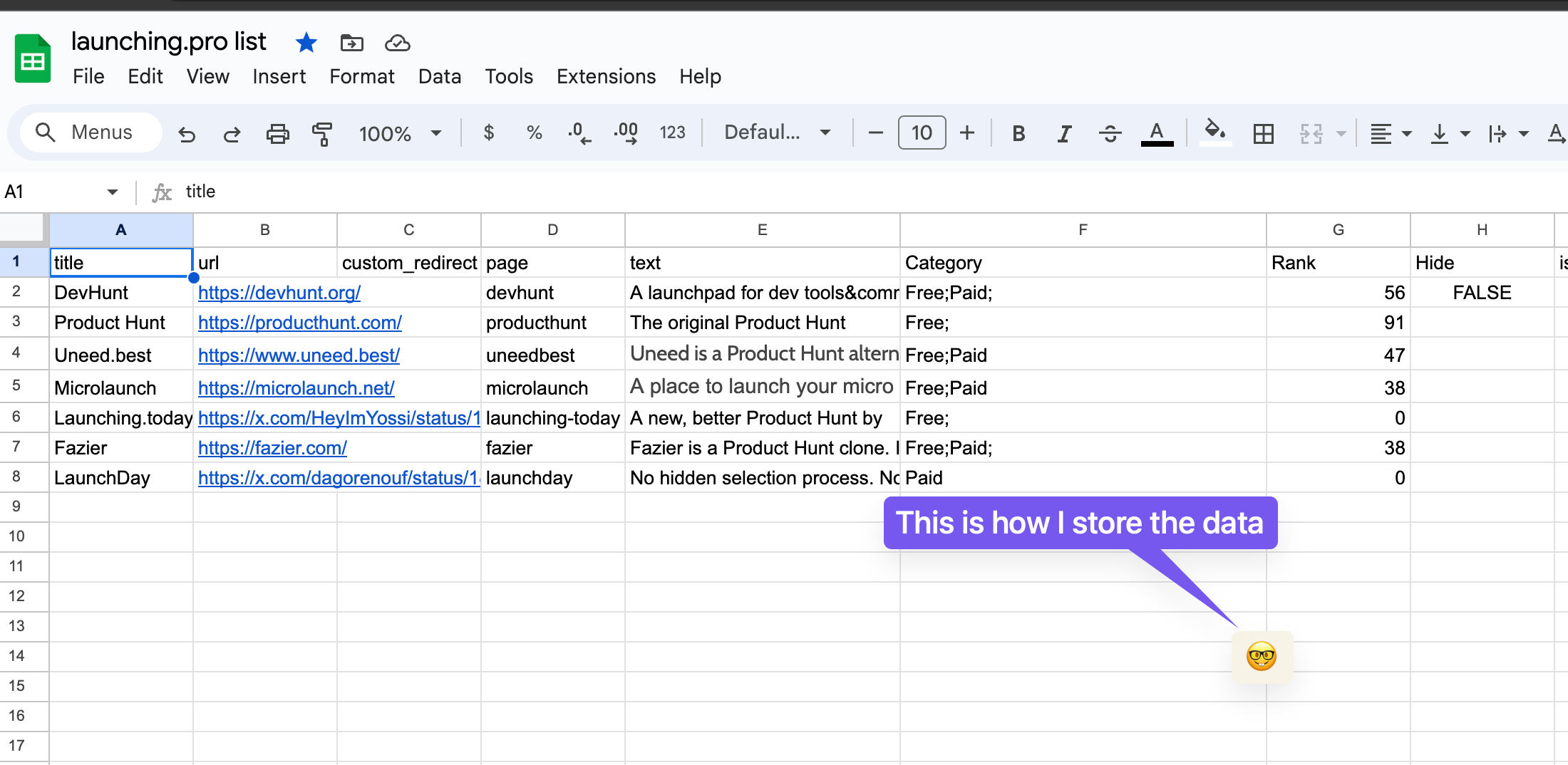Click the vertical align icon
Screen dimensions: 1568x765
pyautogui.click(x=1440, y=133)
